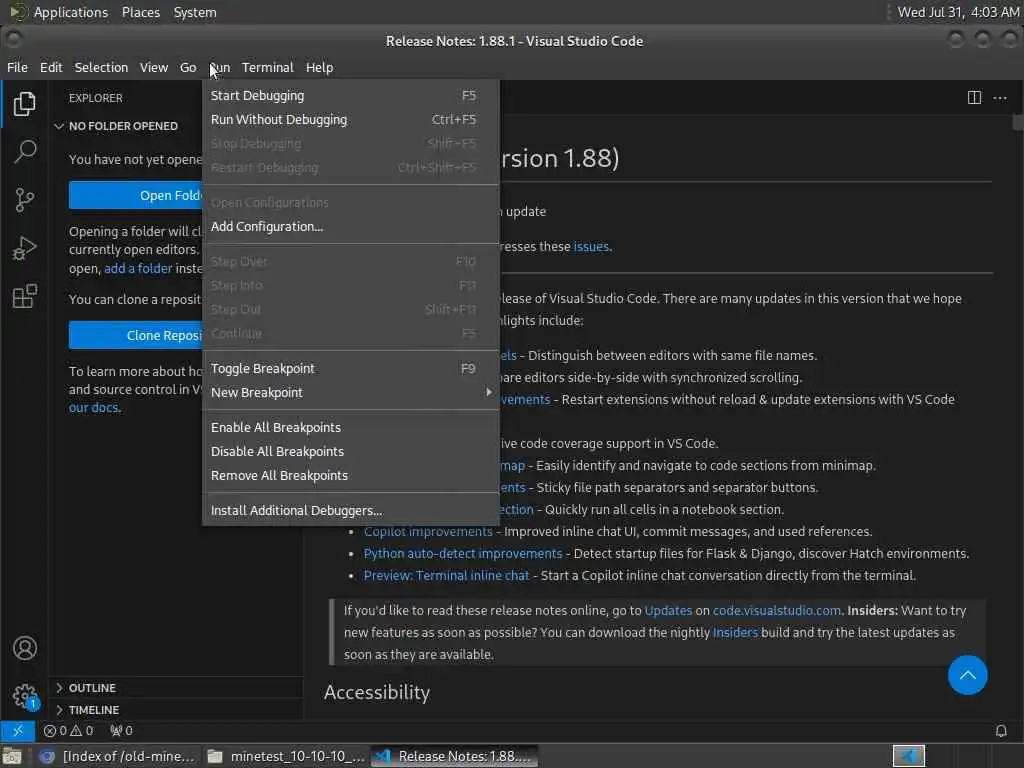Open the notifications bell in status bar
This screenshot has width=1024, height=768.
tap(1000, 731)
